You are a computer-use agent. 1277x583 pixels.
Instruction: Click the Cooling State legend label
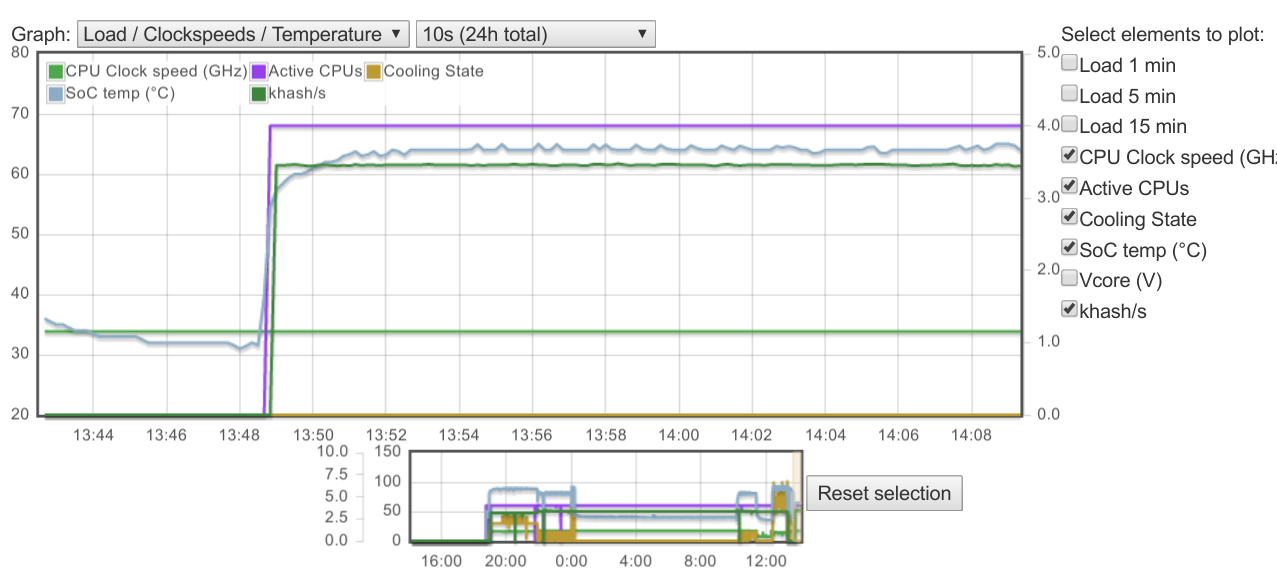click(434, 72)
